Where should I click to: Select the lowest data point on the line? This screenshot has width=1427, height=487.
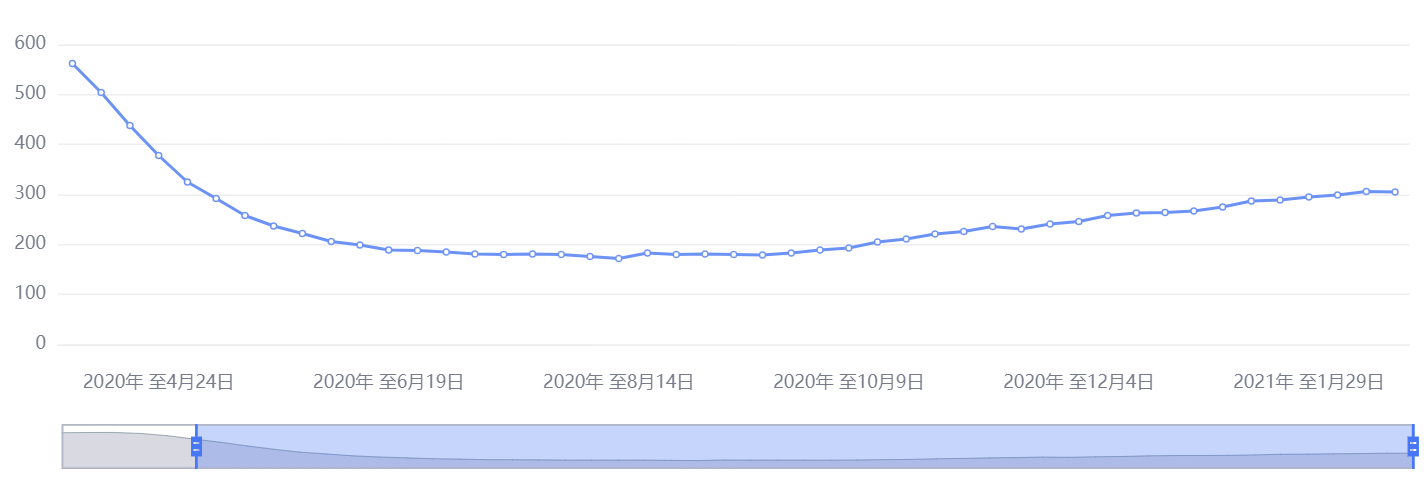(x=618, y=258)
